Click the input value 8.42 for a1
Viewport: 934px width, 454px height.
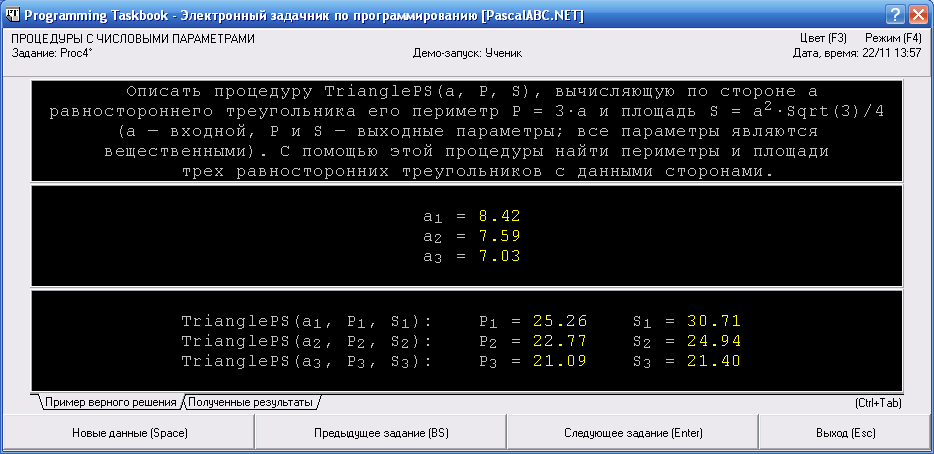499,216
